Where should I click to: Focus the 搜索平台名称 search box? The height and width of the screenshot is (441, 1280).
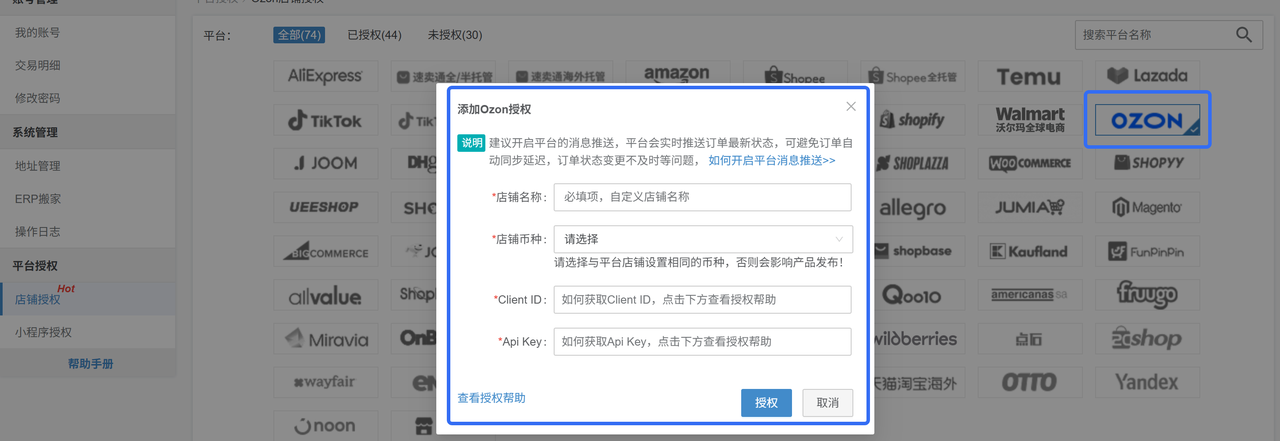coord(1152,35)
